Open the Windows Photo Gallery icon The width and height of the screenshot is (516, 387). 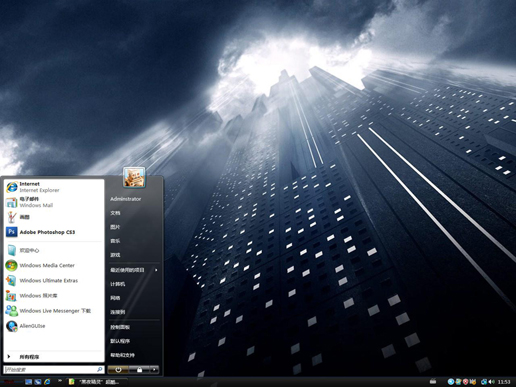pyautogui.click(x=11, y=296)
